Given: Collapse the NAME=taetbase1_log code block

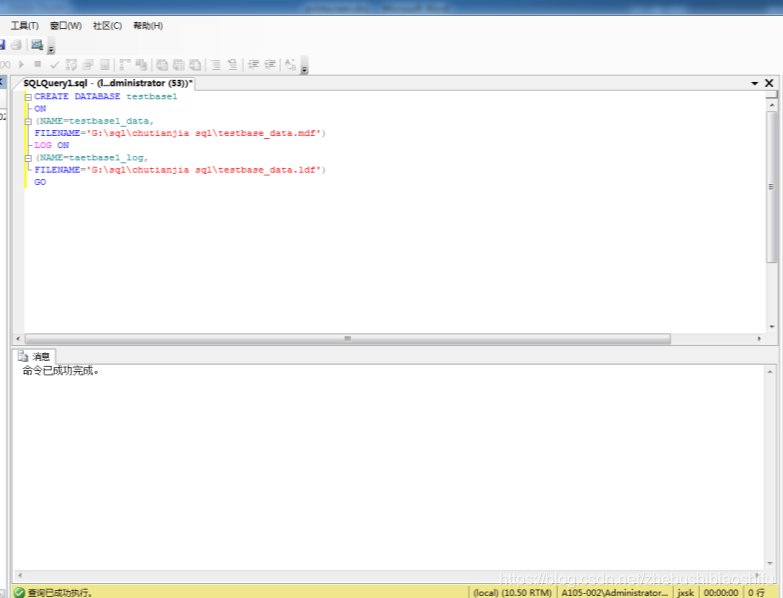Looking at the screenshot, I should point(28,158).
